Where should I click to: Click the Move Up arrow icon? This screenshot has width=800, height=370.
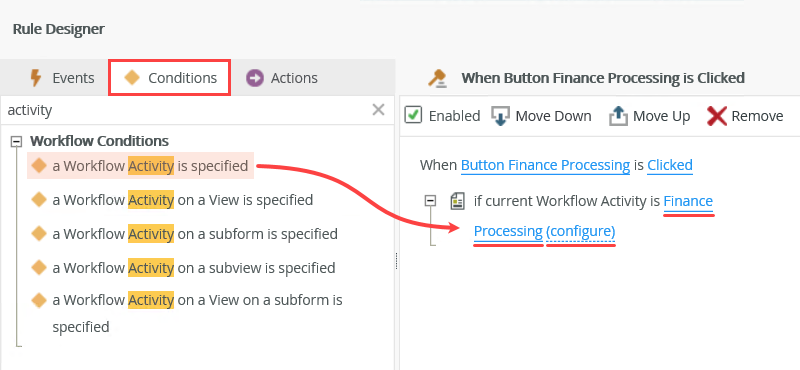(618, 116)
